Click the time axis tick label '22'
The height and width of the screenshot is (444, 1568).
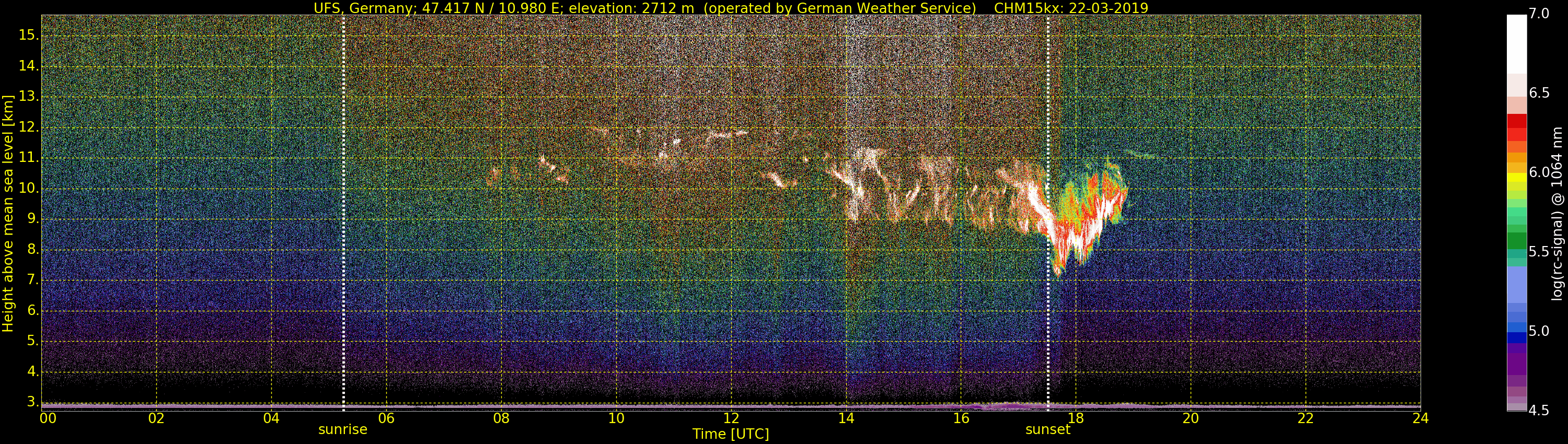point(1306,418)
